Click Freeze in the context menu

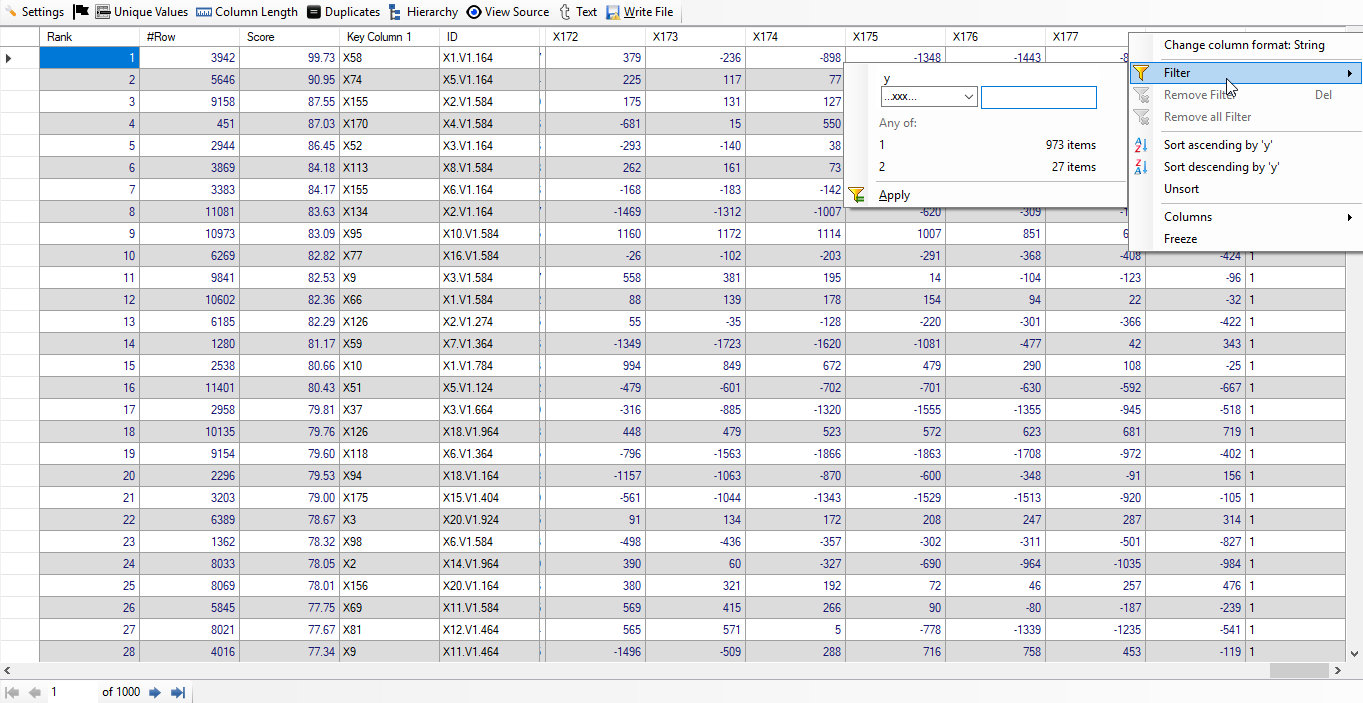click(x=1180, y=239)
